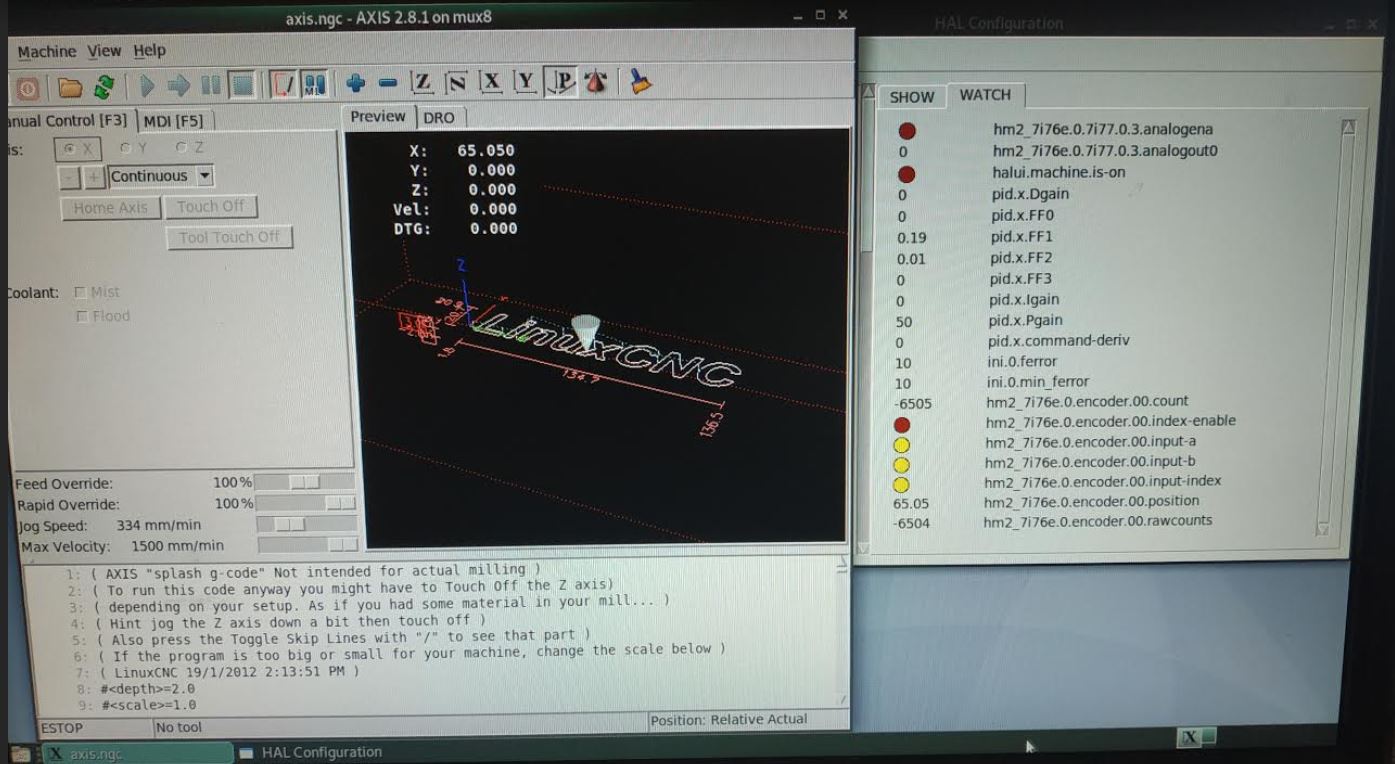1395x764 pixels.
Task: Clear live plot with brush icon
Action: pos(641,82)
